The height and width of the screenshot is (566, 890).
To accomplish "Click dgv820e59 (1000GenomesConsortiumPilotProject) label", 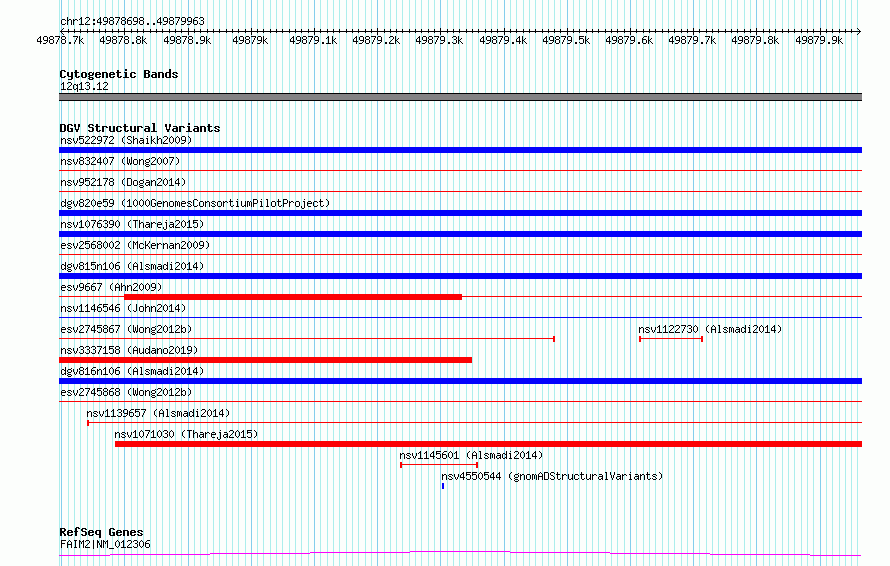I will pyautogui.click(x=195, y=203).
